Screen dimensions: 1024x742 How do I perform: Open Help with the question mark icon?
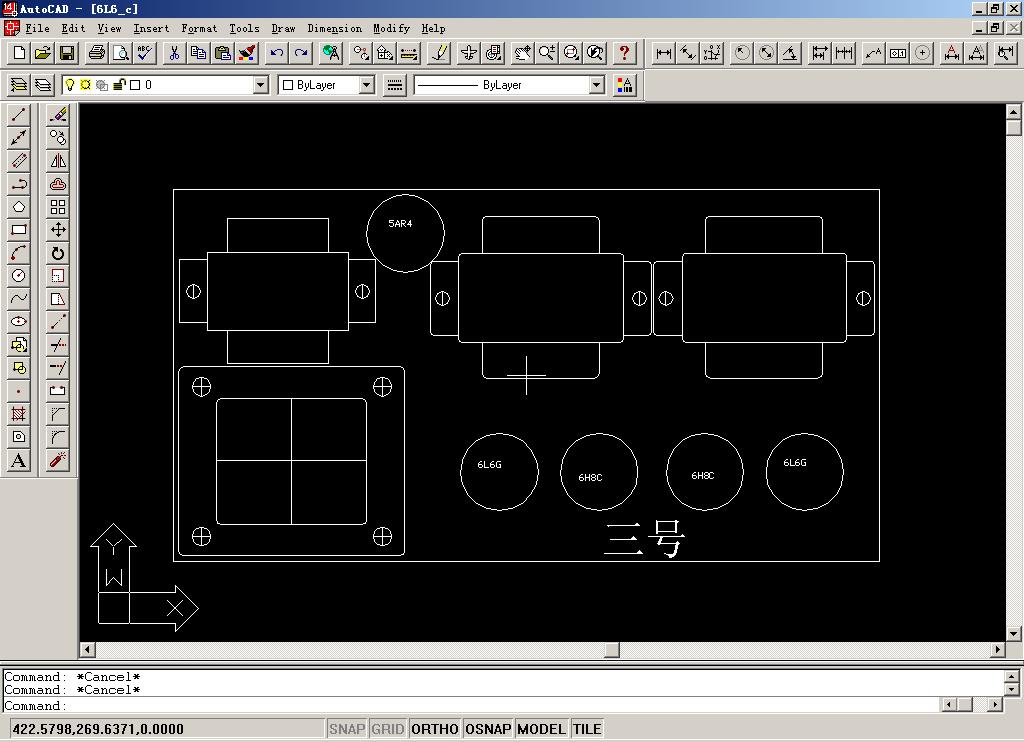624,53
